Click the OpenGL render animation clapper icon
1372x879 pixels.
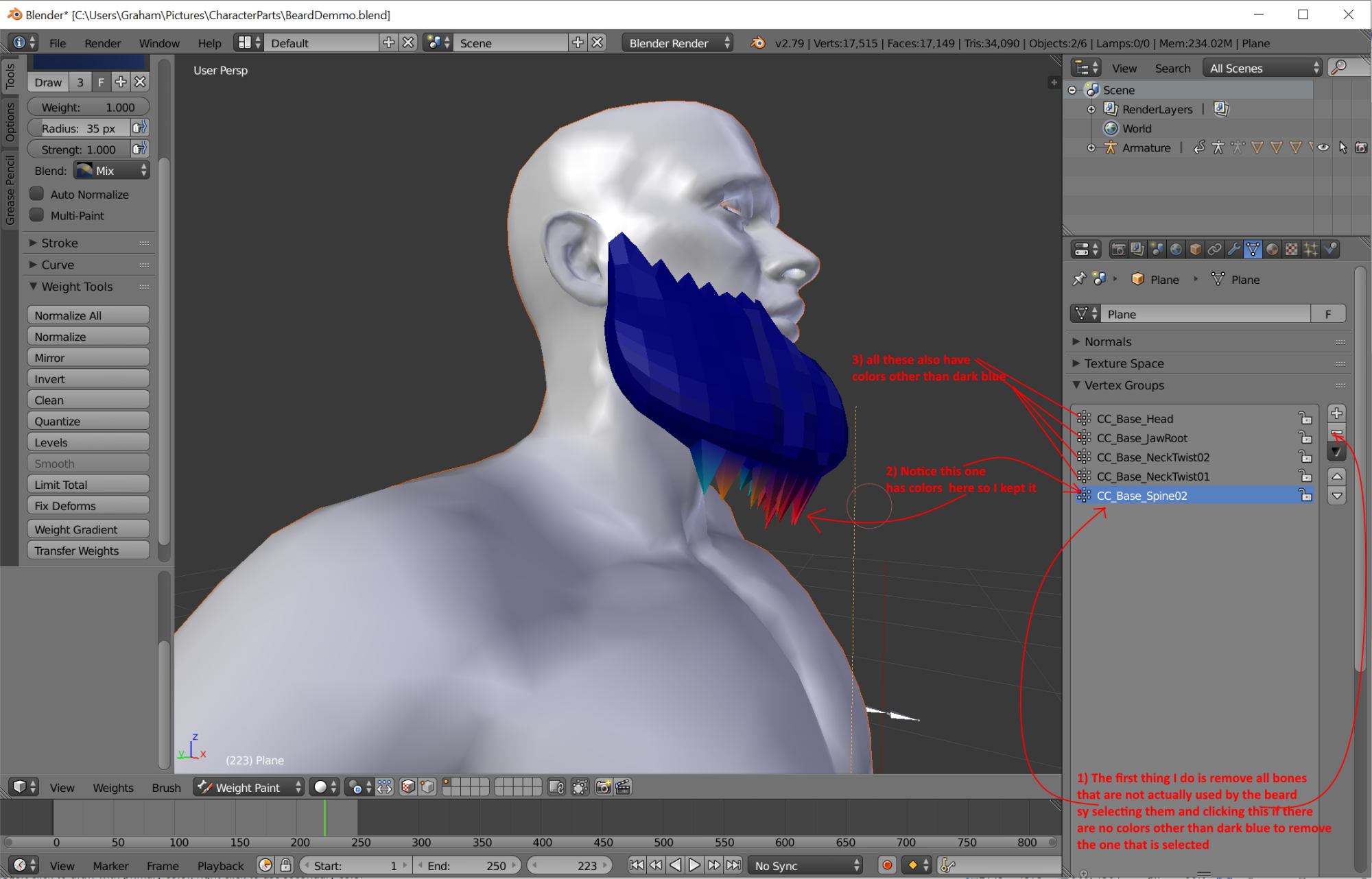click(623, 787)
